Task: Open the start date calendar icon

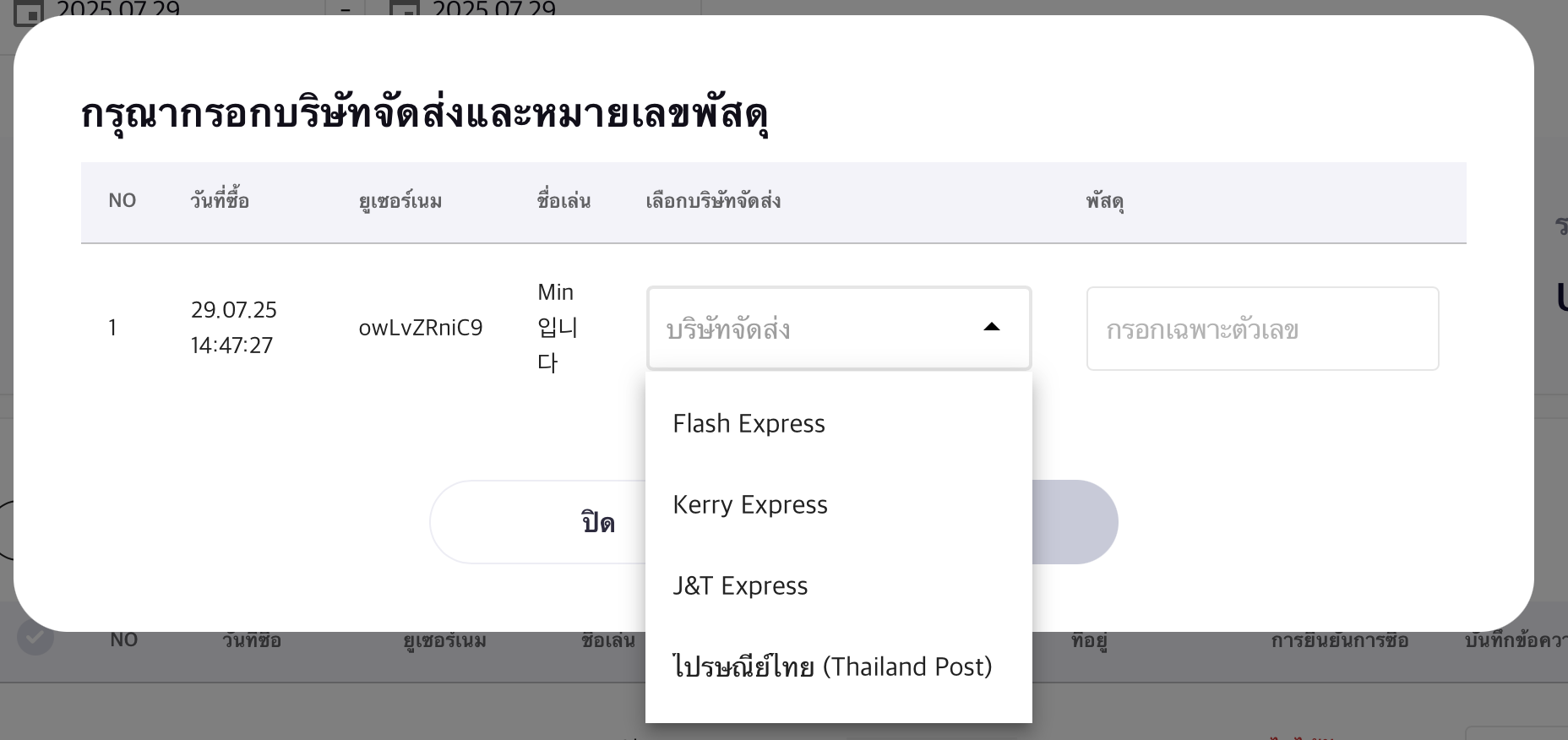Action: [x=30, y=10]
